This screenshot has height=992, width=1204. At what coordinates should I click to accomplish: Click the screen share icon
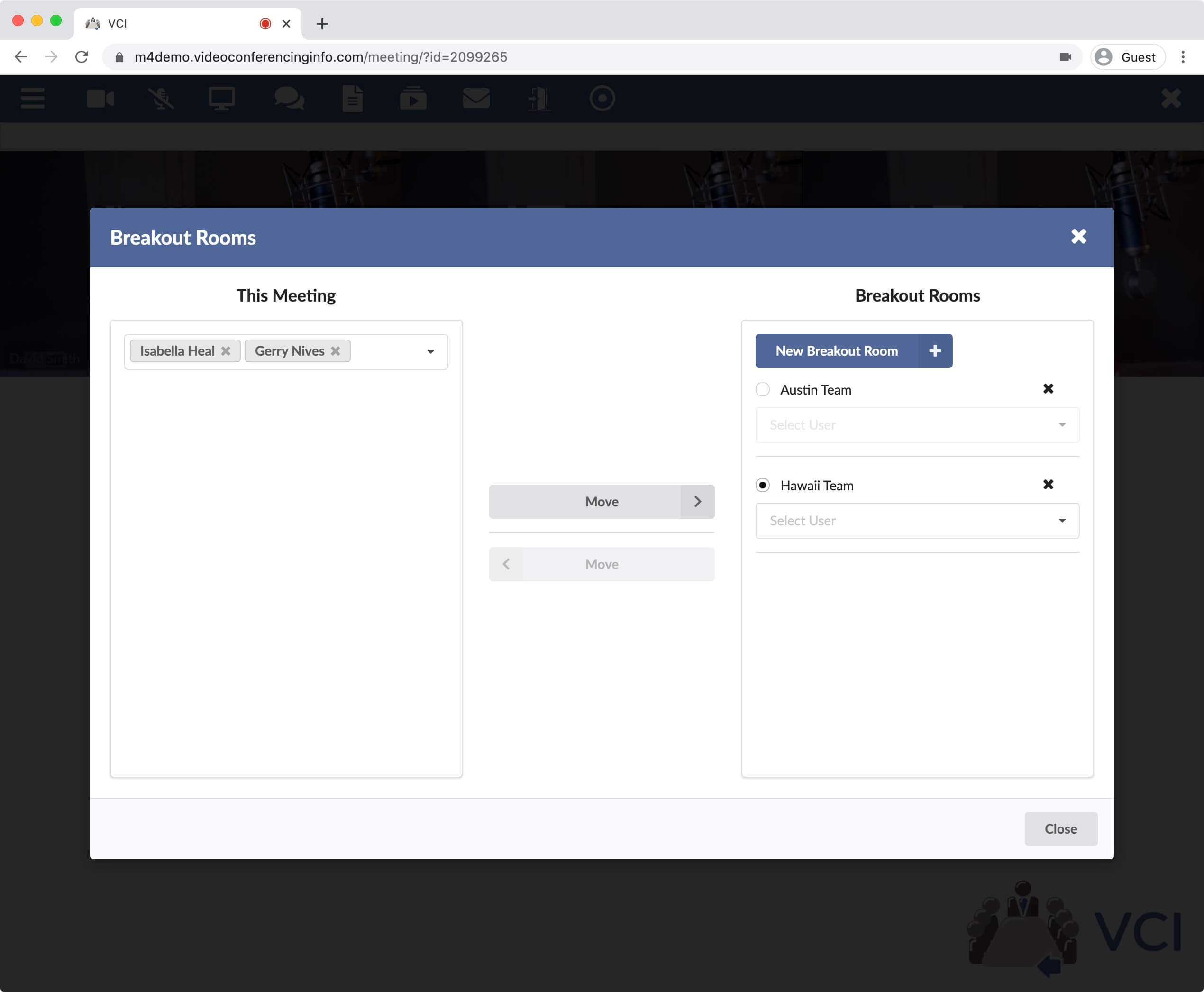222,98
